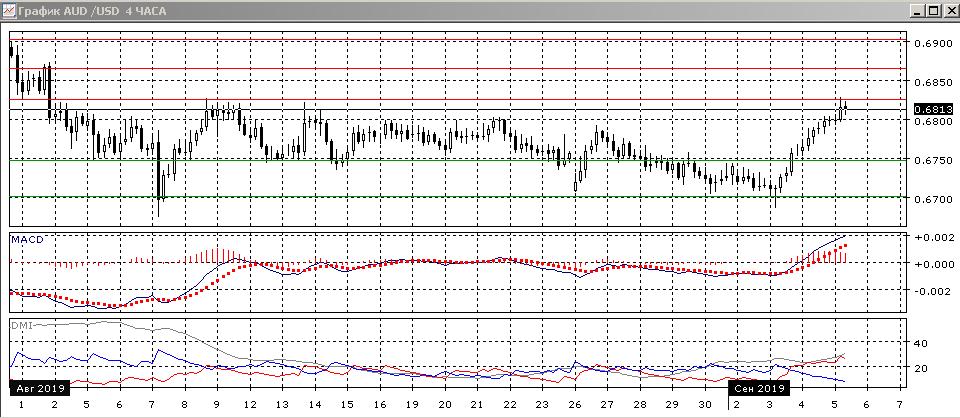This screenshot has width=960, height=418.
Task: Maximize the AUD/USD chart window
Action: [x=933, y=11]
